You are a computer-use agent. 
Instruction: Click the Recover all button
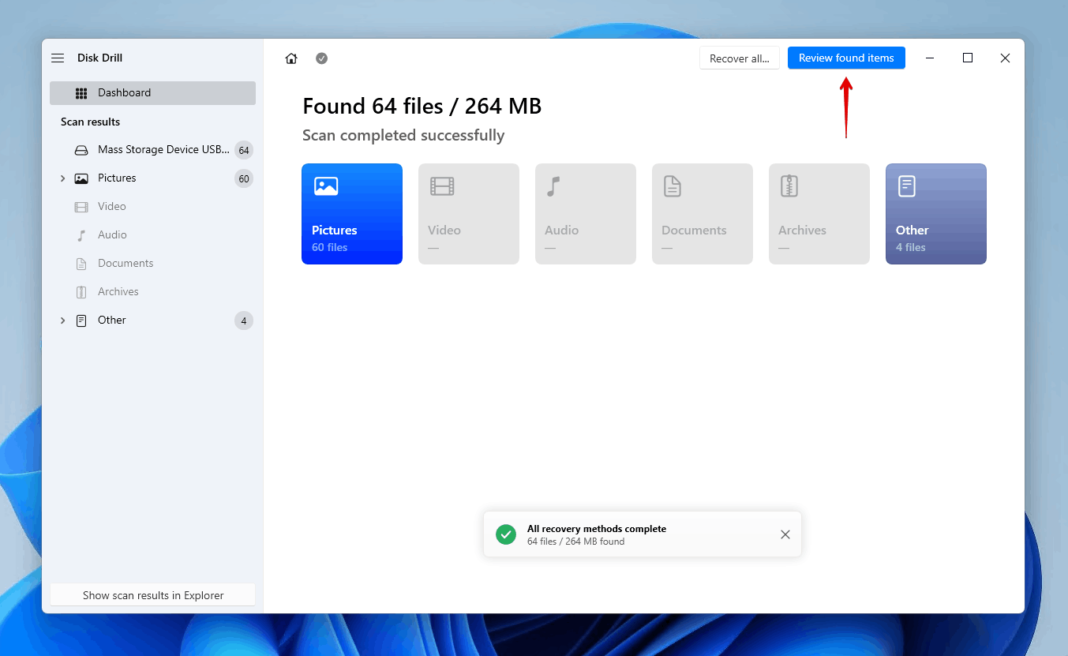[x=739, y=57]
